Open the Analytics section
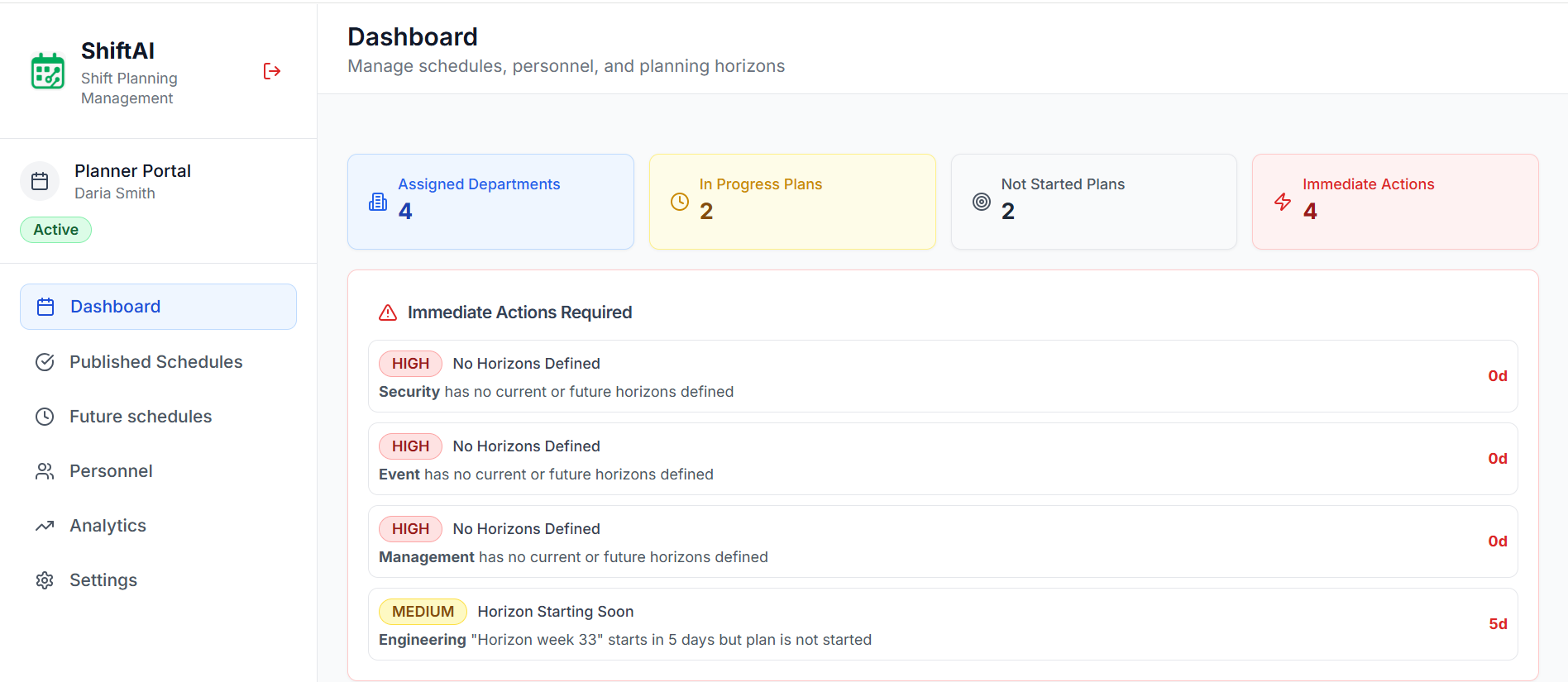The width and height of the screenshot is (1568, 682). [x=108, y=526]
